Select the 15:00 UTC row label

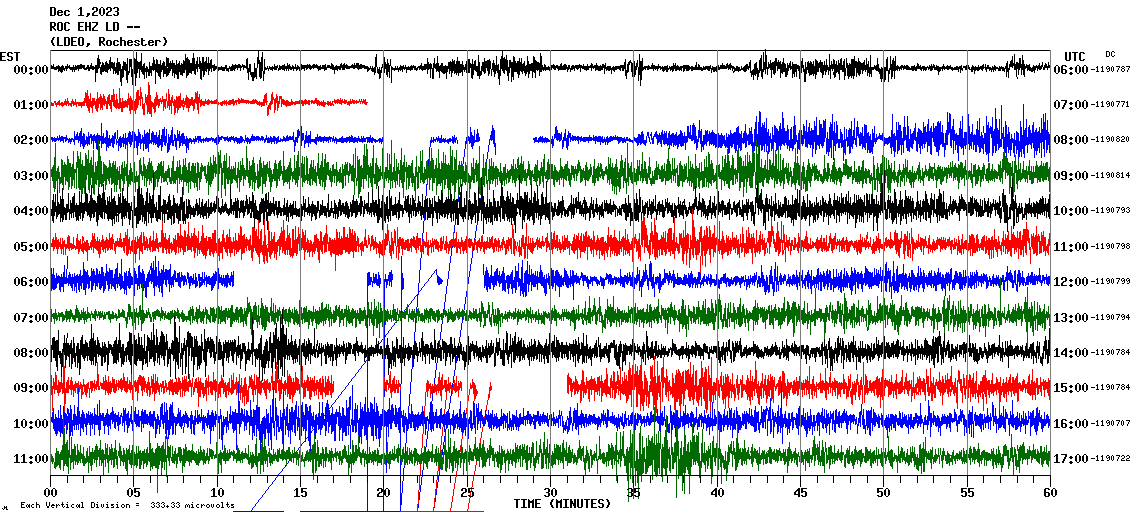pyautogui.click(x=1070, y=388)
